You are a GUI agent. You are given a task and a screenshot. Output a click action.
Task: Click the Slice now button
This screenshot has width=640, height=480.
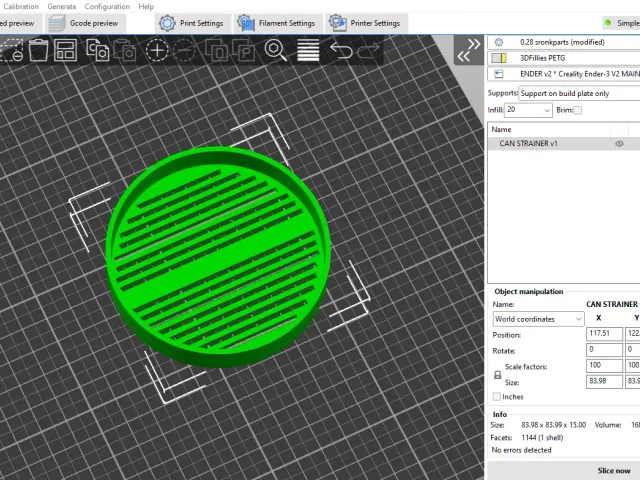[564, 471]
